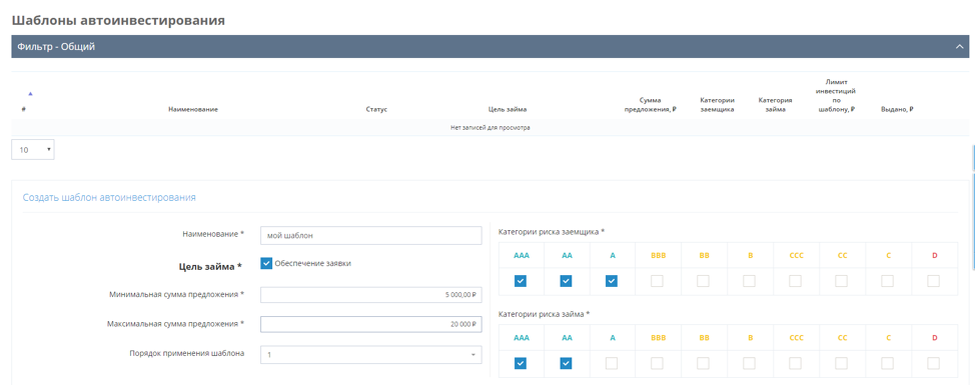Collapse the Фильтр - Общий panel chevron
The width and height of the screenshot is (975, 385).
[x=959, y=46]
